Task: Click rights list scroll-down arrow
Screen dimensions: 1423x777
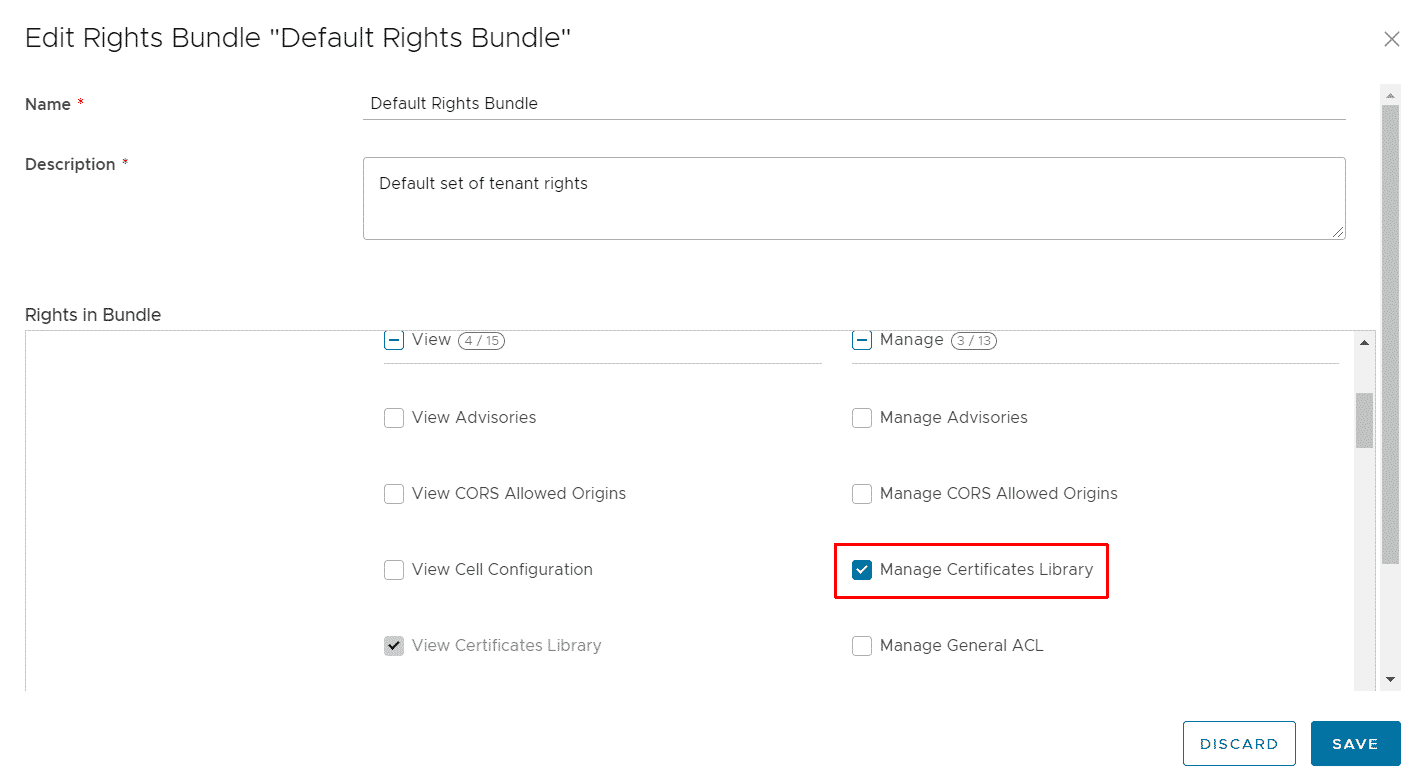Action: click(x=1364, y=679)
